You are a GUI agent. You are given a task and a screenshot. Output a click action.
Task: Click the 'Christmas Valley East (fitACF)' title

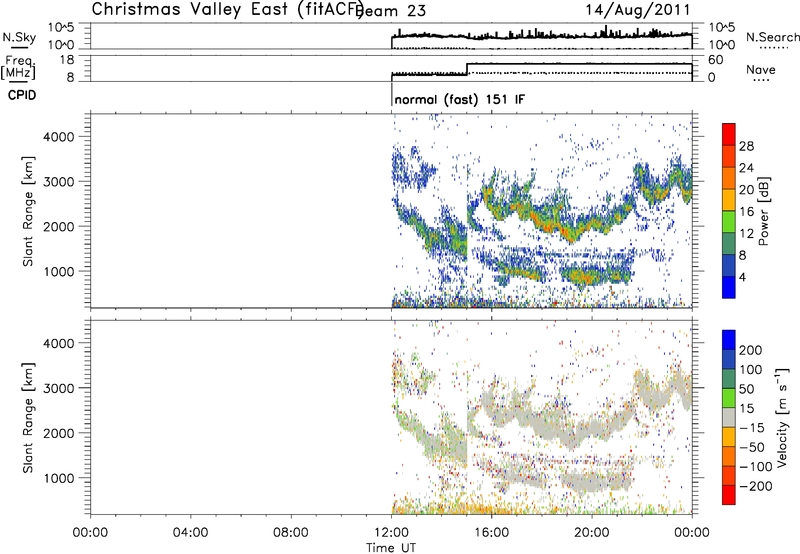click(x=227, y=9)
